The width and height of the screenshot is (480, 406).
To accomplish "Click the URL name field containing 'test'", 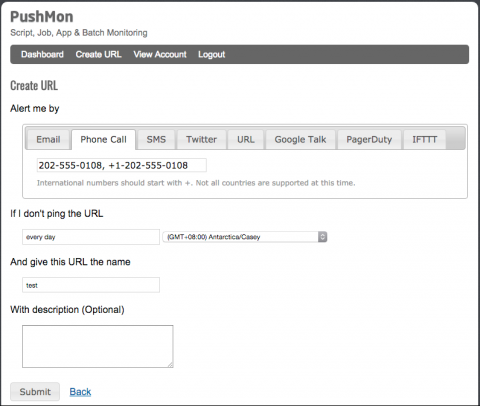I will [x=91, y=285].
